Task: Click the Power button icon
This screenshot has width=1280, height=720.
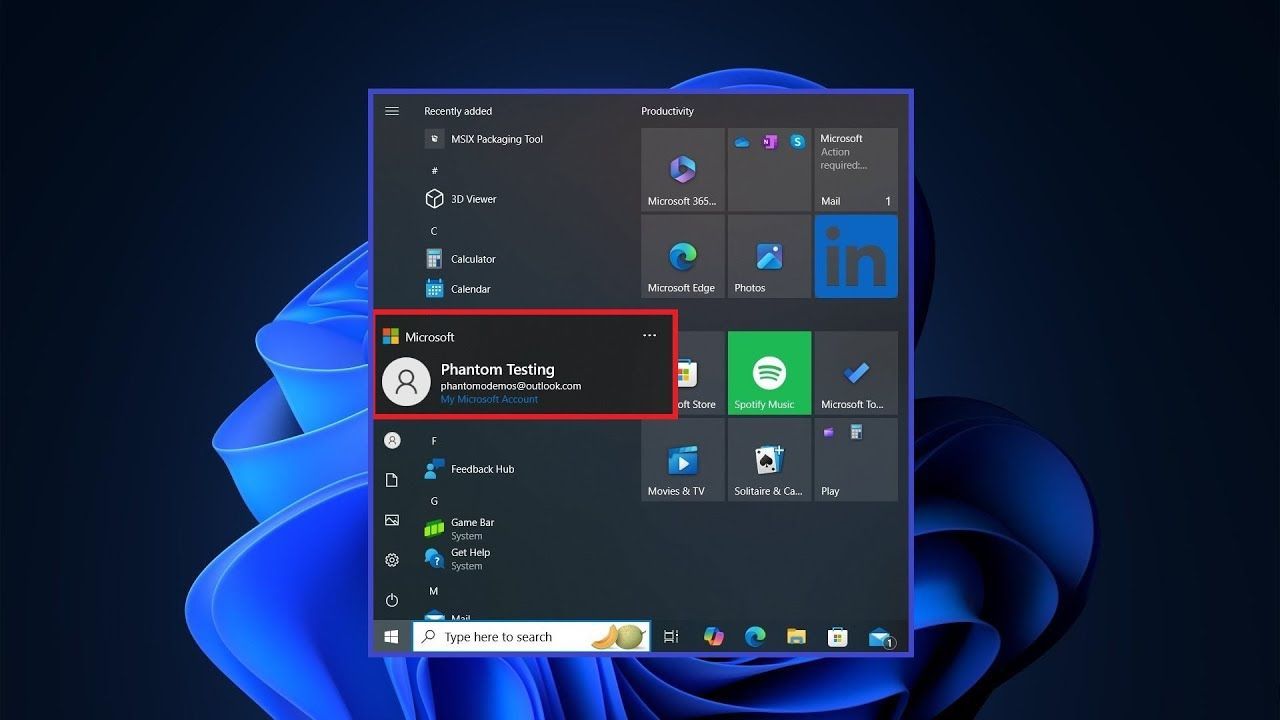Action: pos(392,600)
